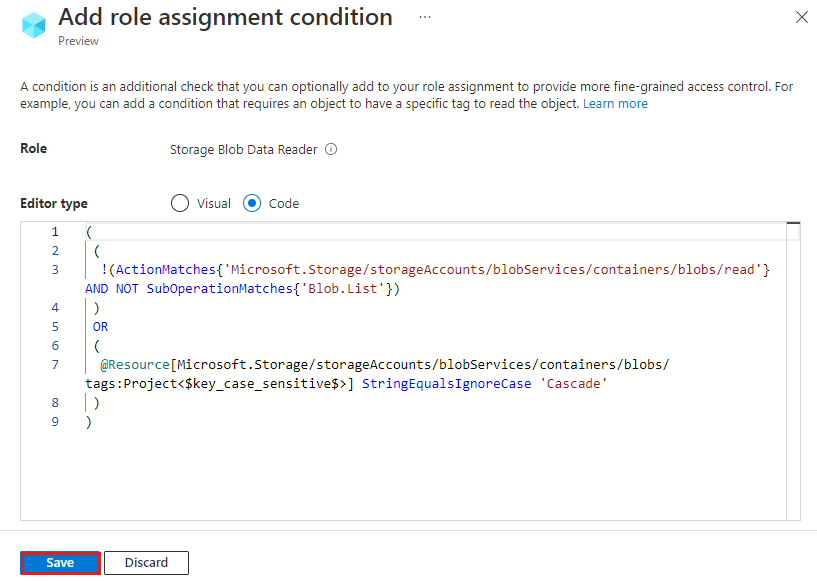The height and width of the screenshot is (581, 817).
Task: Click line number 7 in the editor gutter
Action: 55,364
